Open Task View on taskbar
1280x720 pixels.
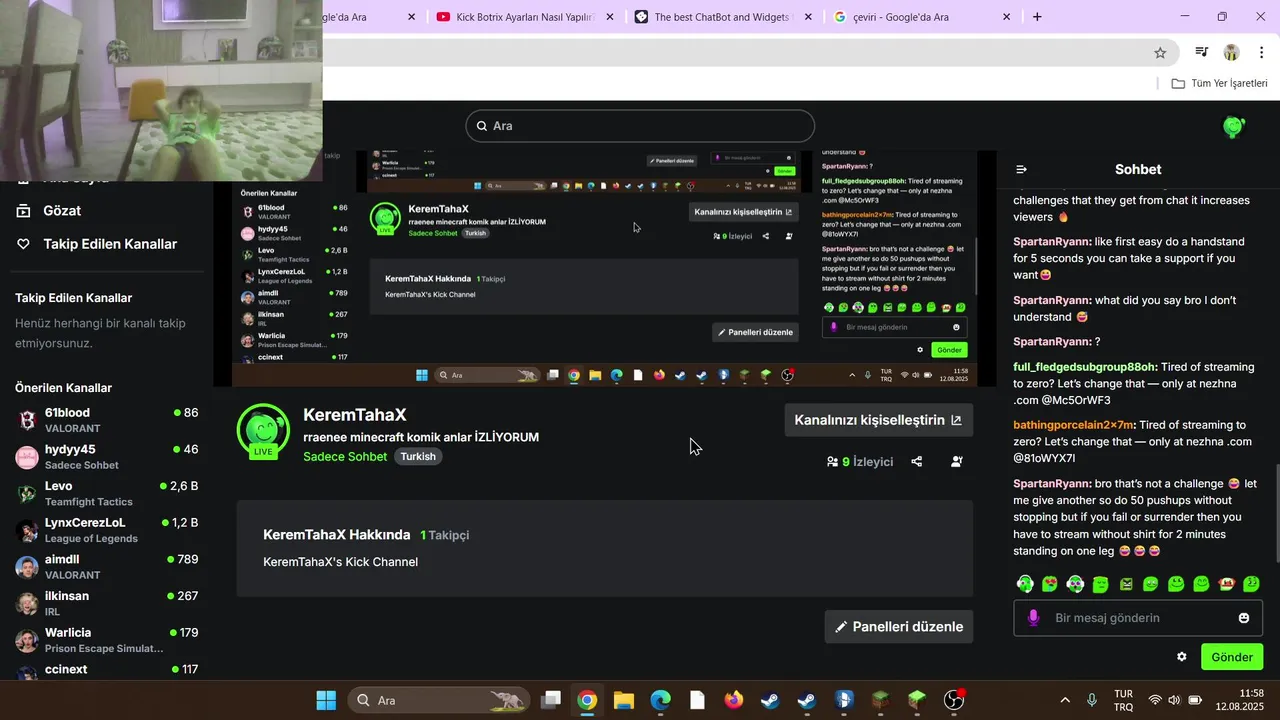551,700
